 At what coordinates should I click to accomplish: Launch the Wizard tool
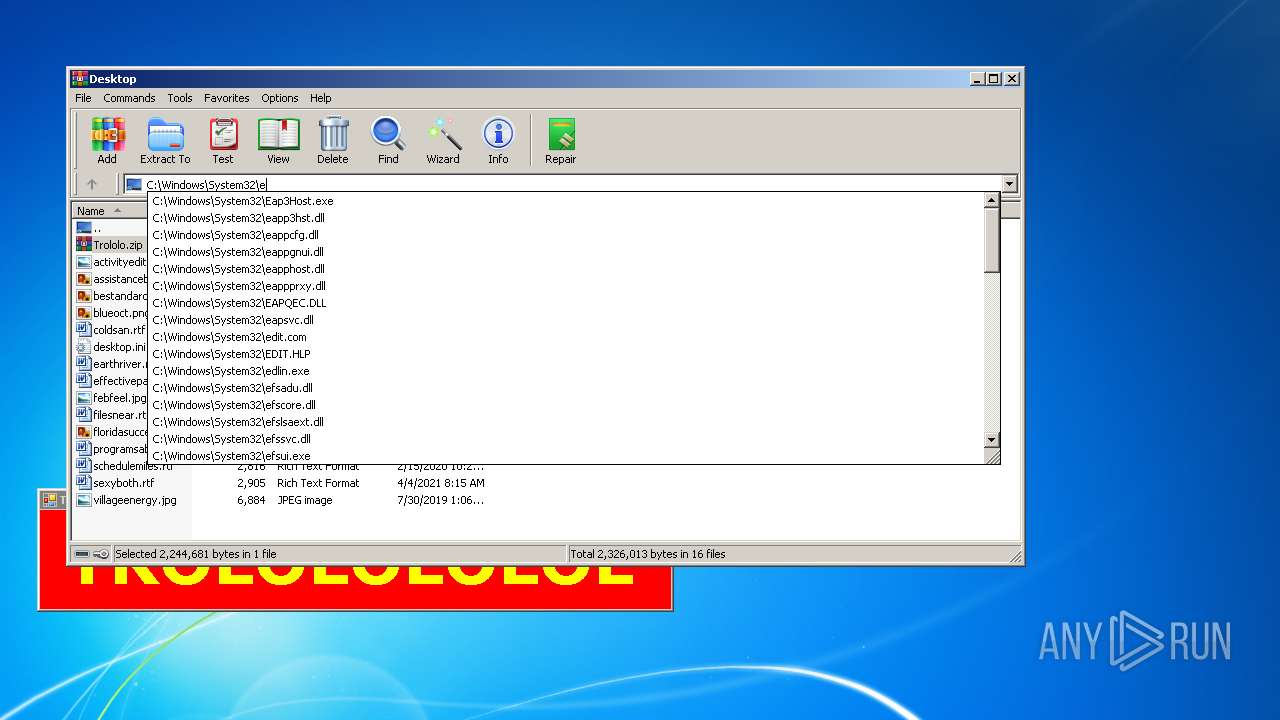pos(443,140)
